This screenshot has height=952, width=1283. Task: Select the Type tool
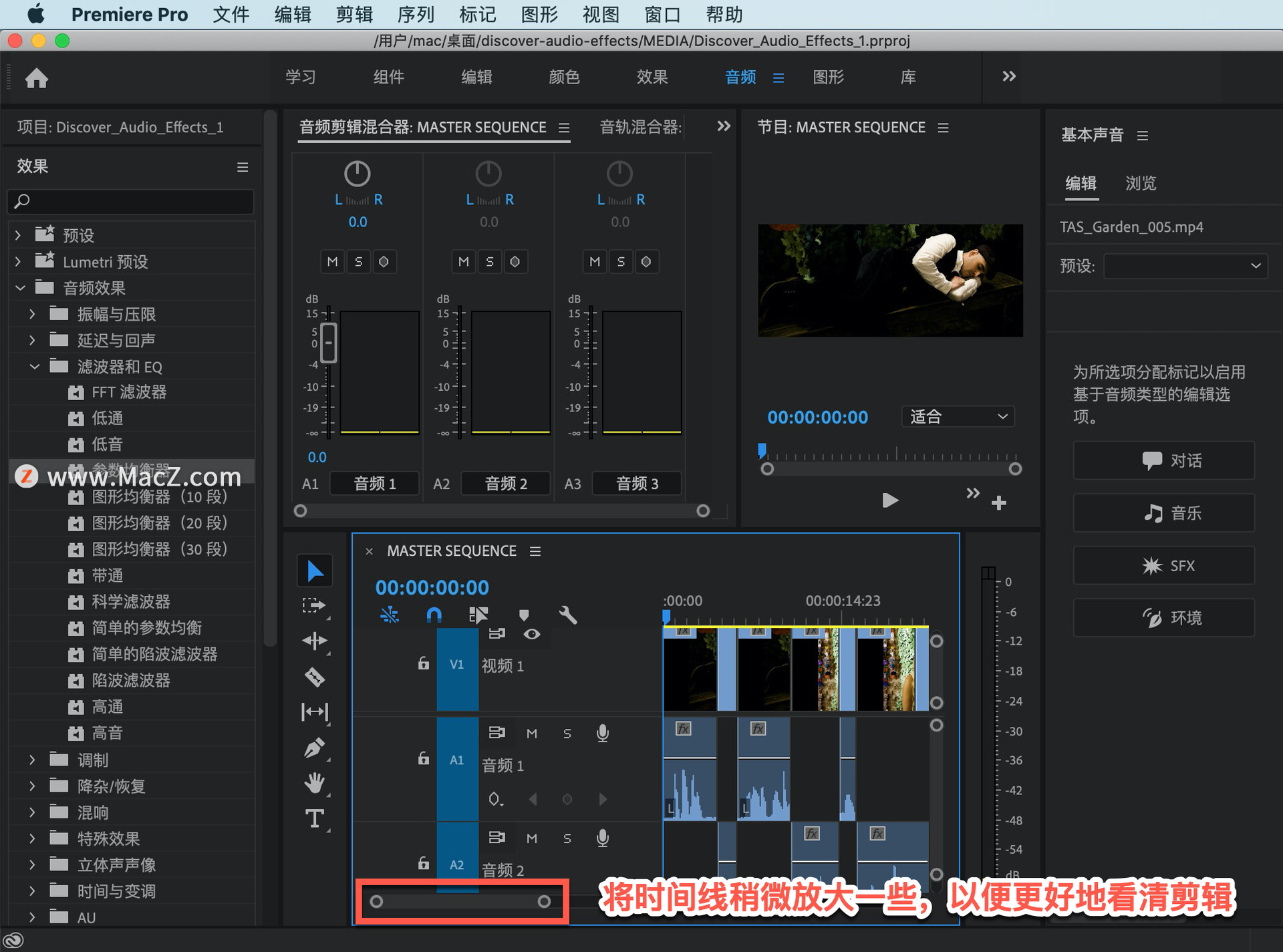(x=315, y=818)
